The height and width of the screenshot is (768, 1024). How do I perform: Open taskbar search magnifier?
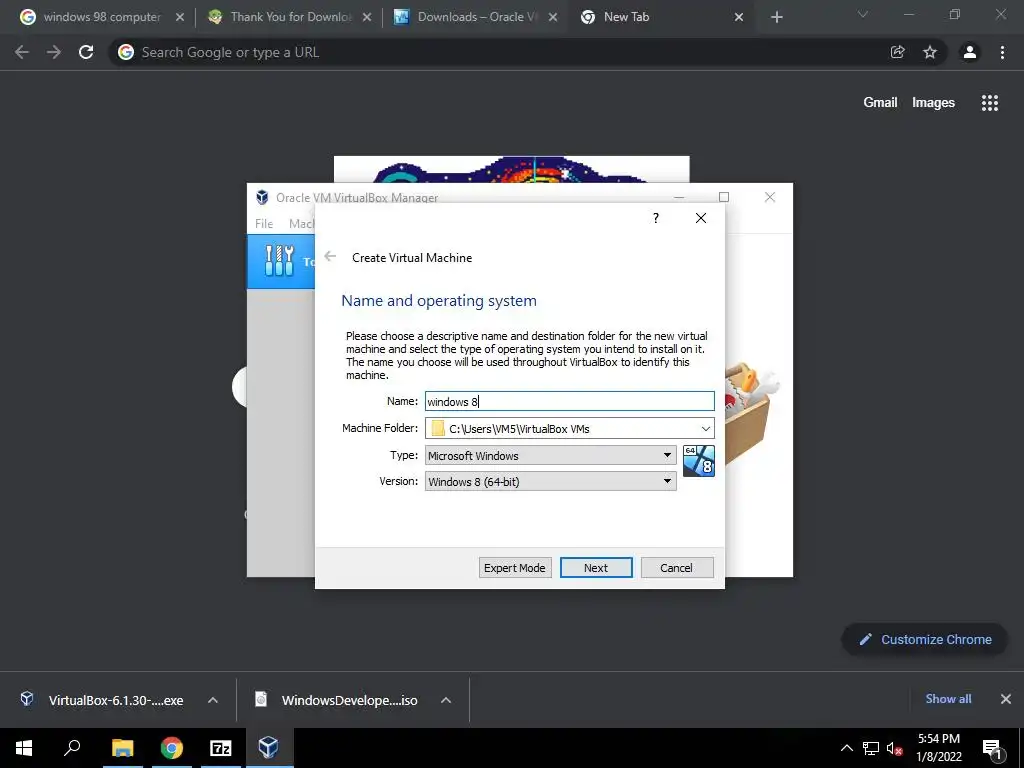coord(72,748)
